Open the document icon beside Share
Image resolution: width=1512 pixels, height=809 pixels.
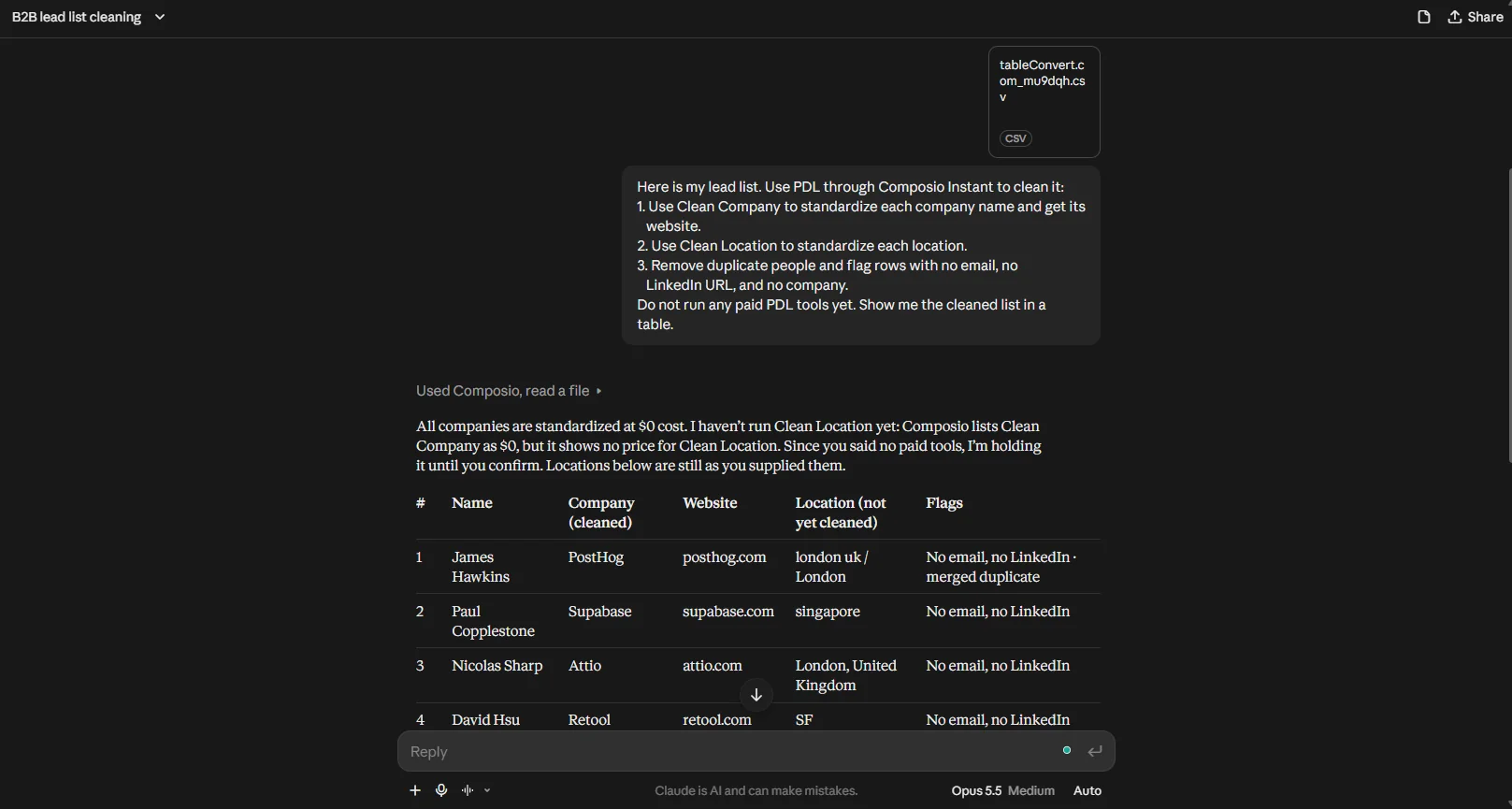click(1423, 17)
